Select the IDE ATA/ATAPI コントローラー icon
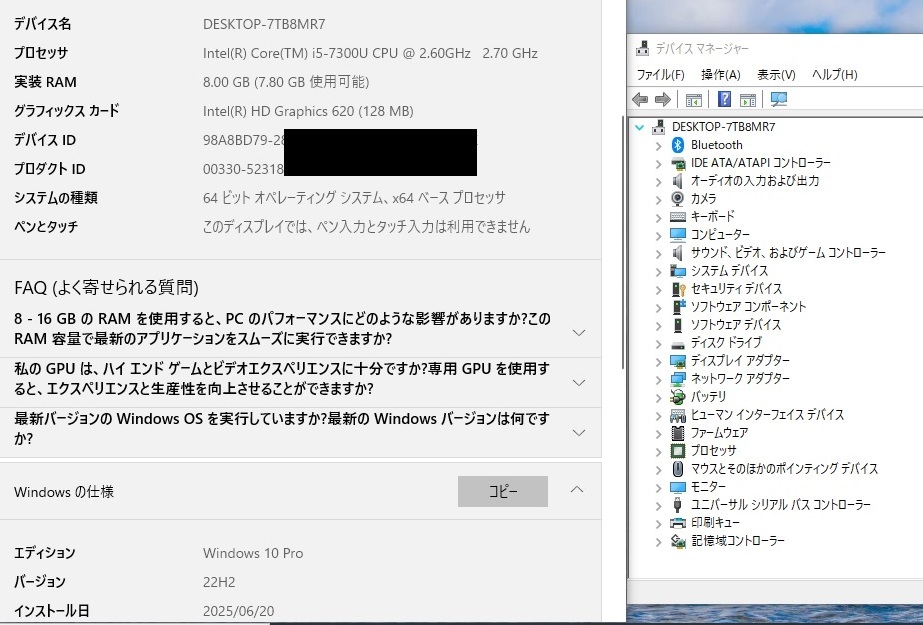Image resolution: width=923 pixels, height=625 pixels. click(x=678, y=163)
